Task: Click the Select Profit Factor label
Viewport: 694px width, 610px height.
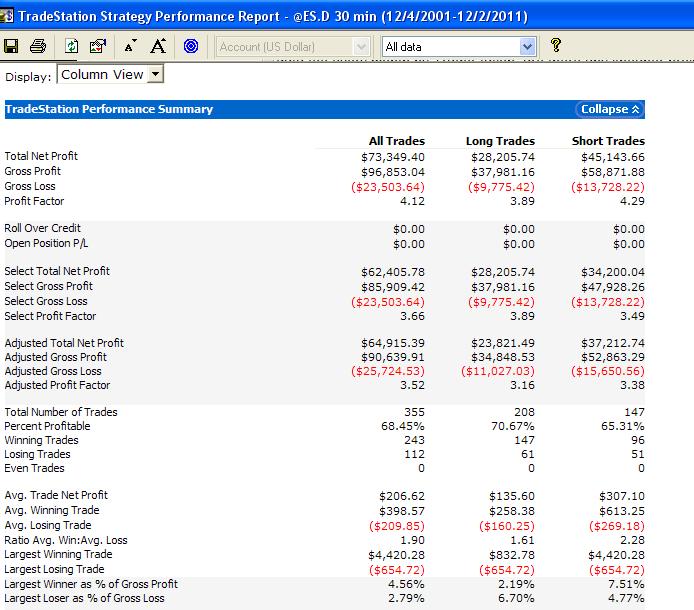Action: coord(50,317)
